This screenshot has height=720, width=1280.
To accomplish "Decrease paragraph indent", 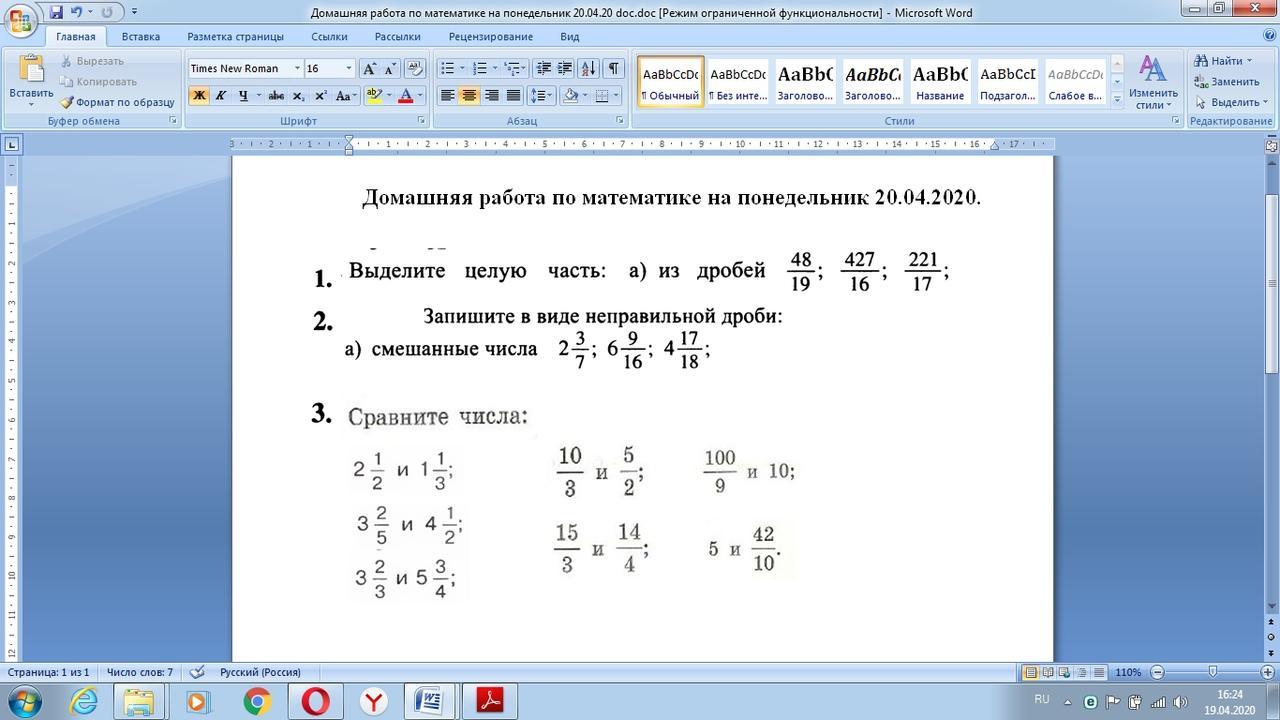I will tap(543, 69).
